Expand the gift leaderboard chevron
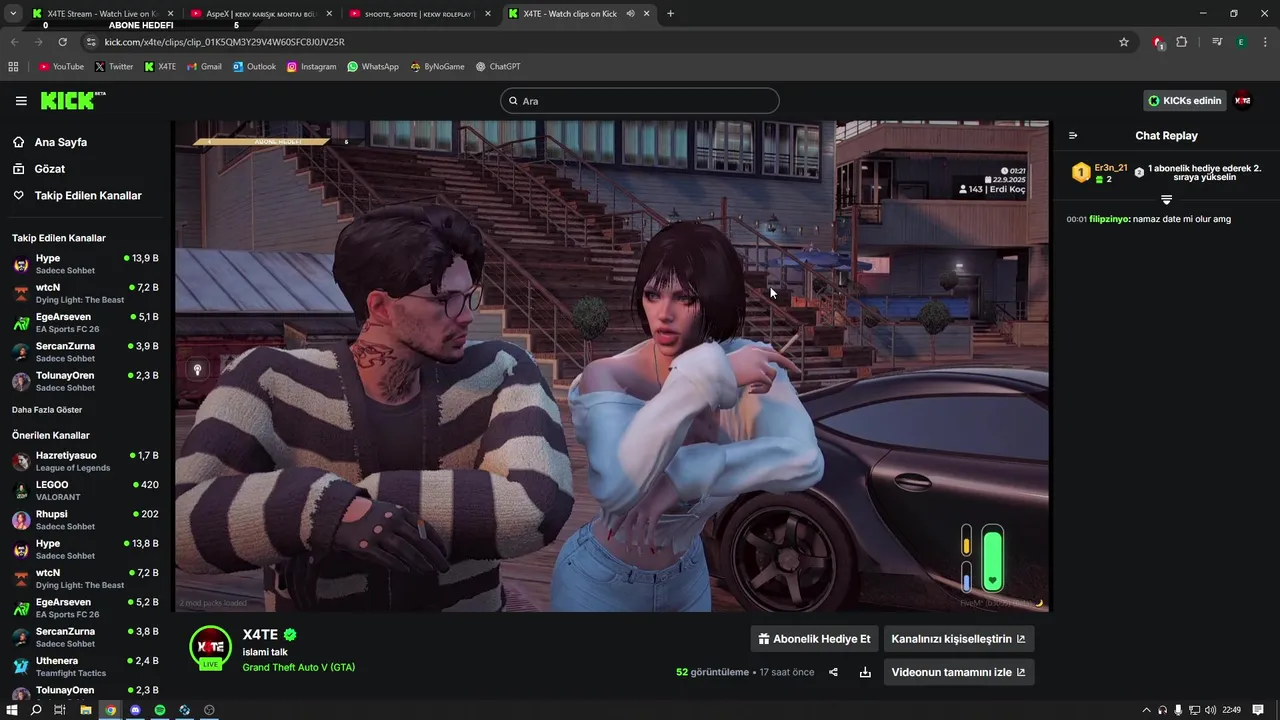The height and width of the screenshot is (720, 1280). pyautogui.click(x=1166, y=200)
